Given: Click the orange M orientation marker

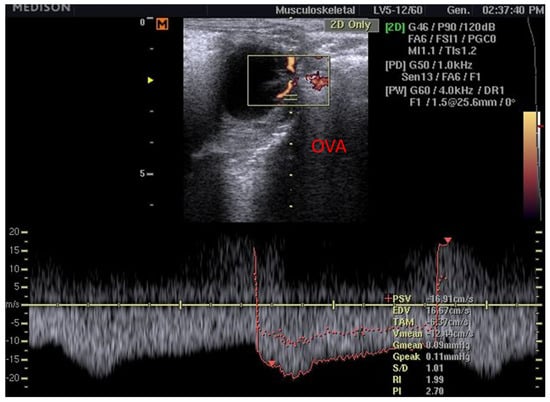Looking at the screenshot, I should 162,24.
